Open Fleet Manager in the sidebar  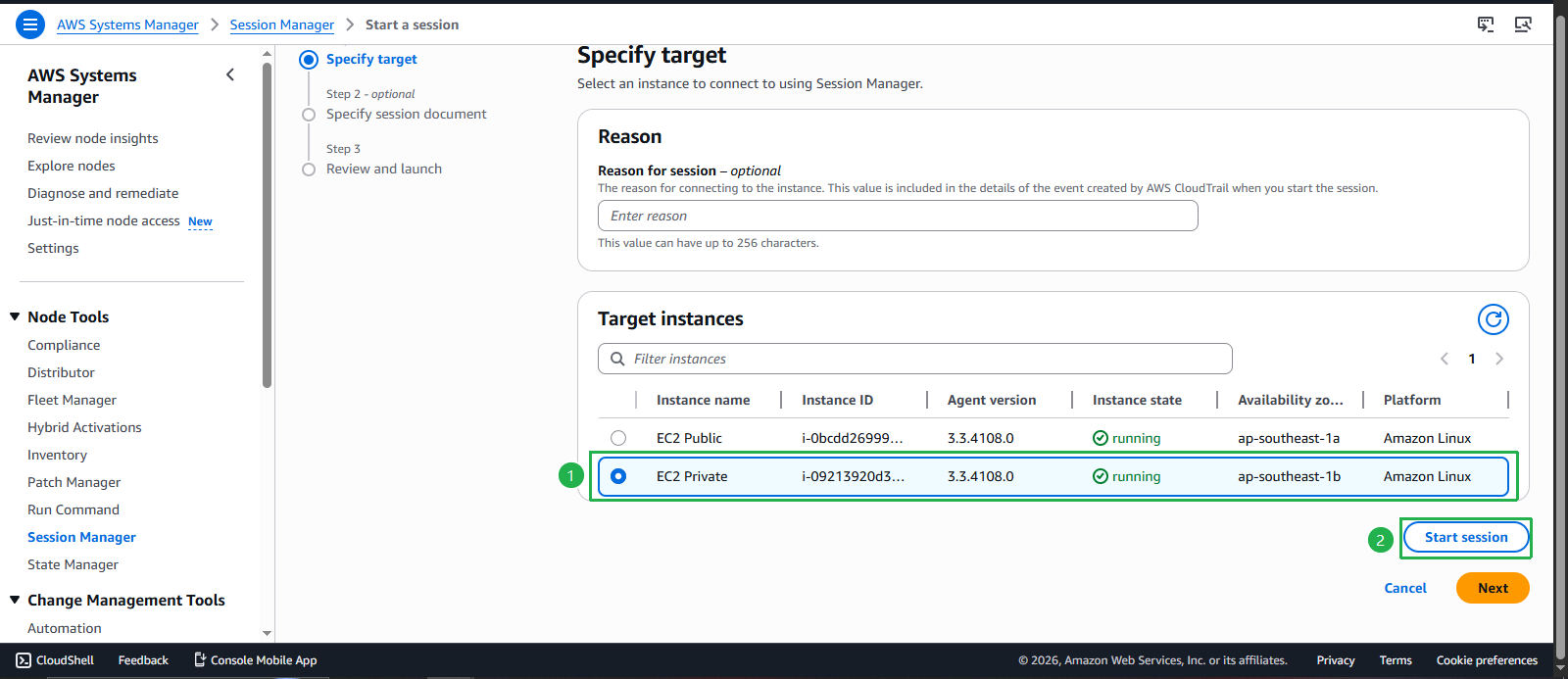(72, 400)
